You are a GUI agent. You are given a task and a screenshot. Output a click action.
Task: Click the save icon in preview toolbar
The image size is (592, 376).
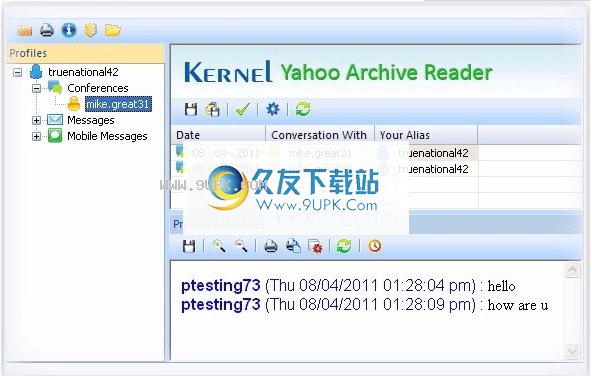tap(189, 246)
